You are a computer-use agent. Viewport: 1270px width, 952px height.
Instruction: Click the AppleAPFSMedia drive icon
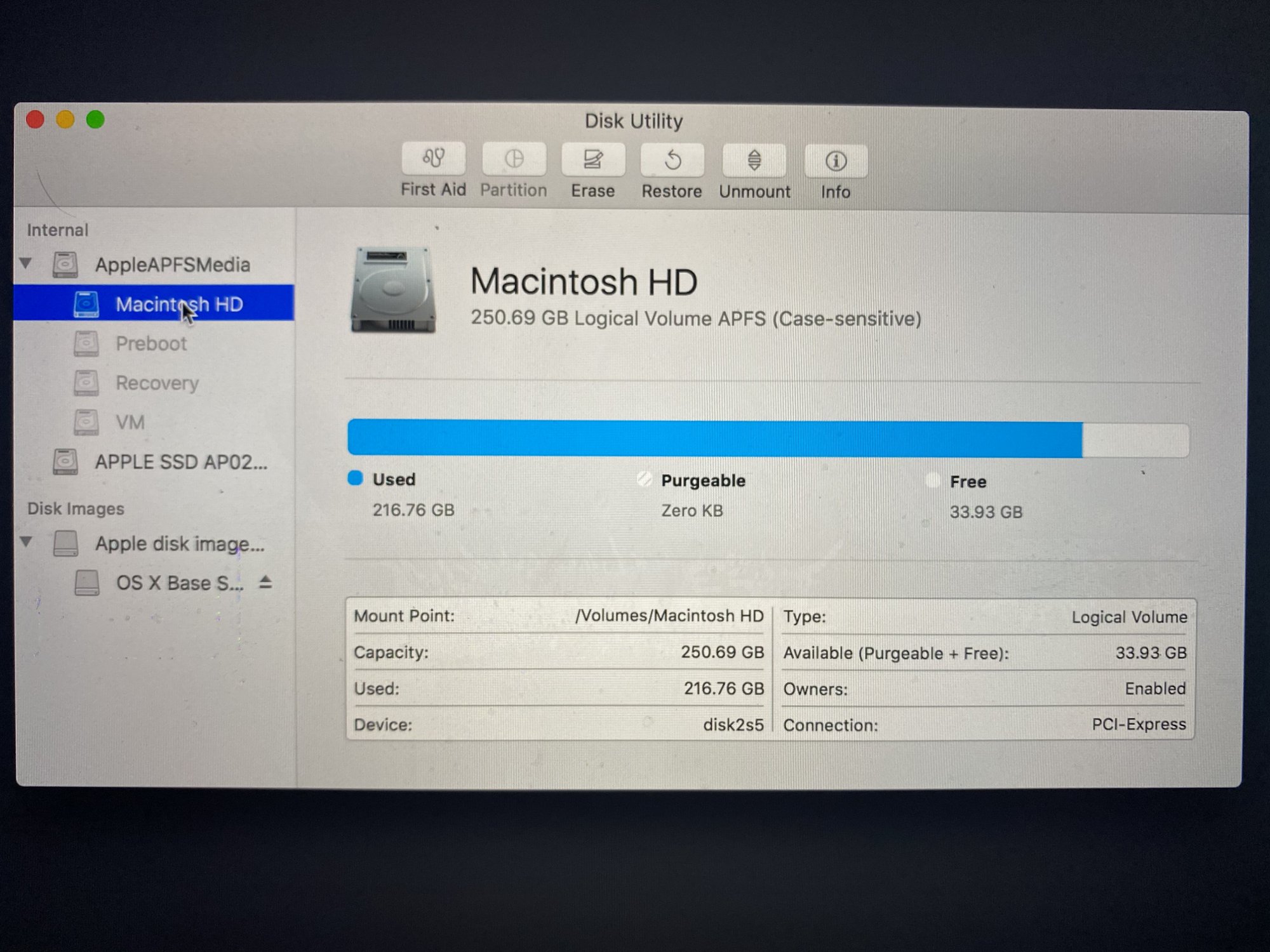pos(65,265)
